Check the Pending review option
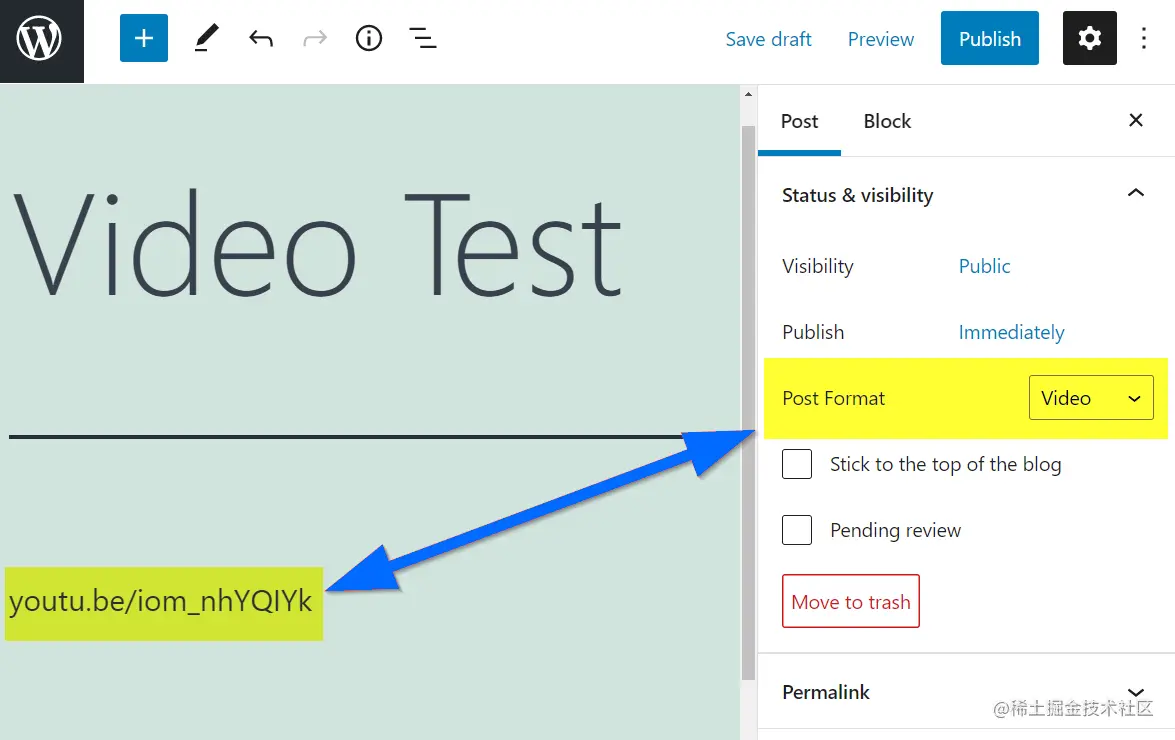 797,530
